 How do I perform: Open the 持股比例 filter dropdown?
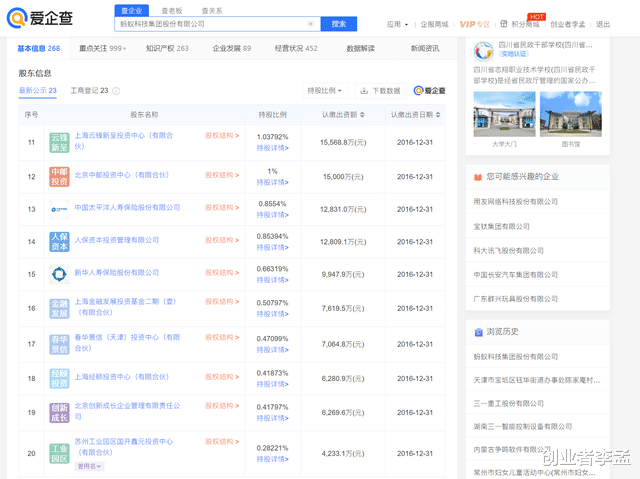point(325,91)
